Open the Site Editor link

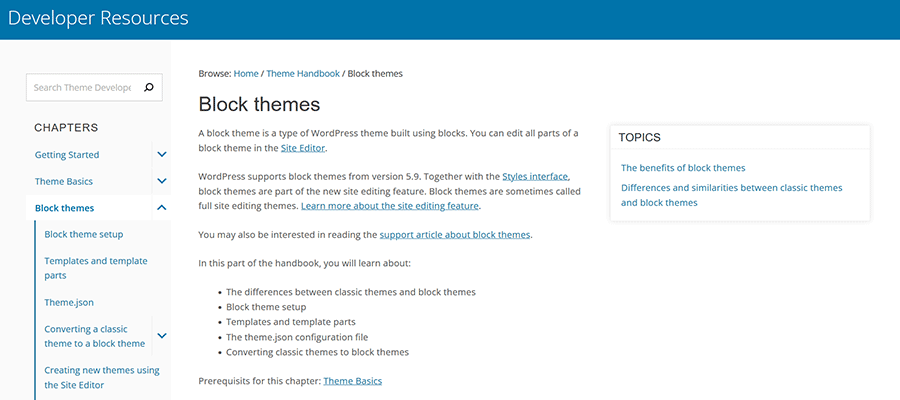coord(303,148)
